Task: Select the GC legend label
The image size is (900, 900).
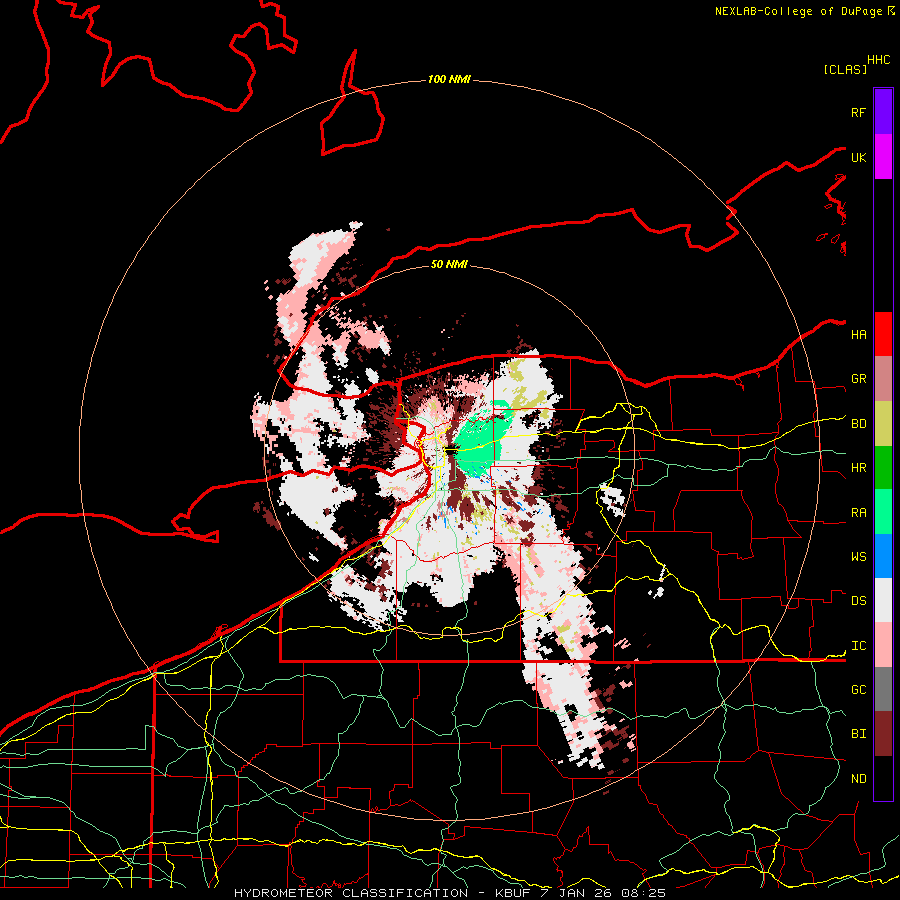Action: click(x=858, y=690)
